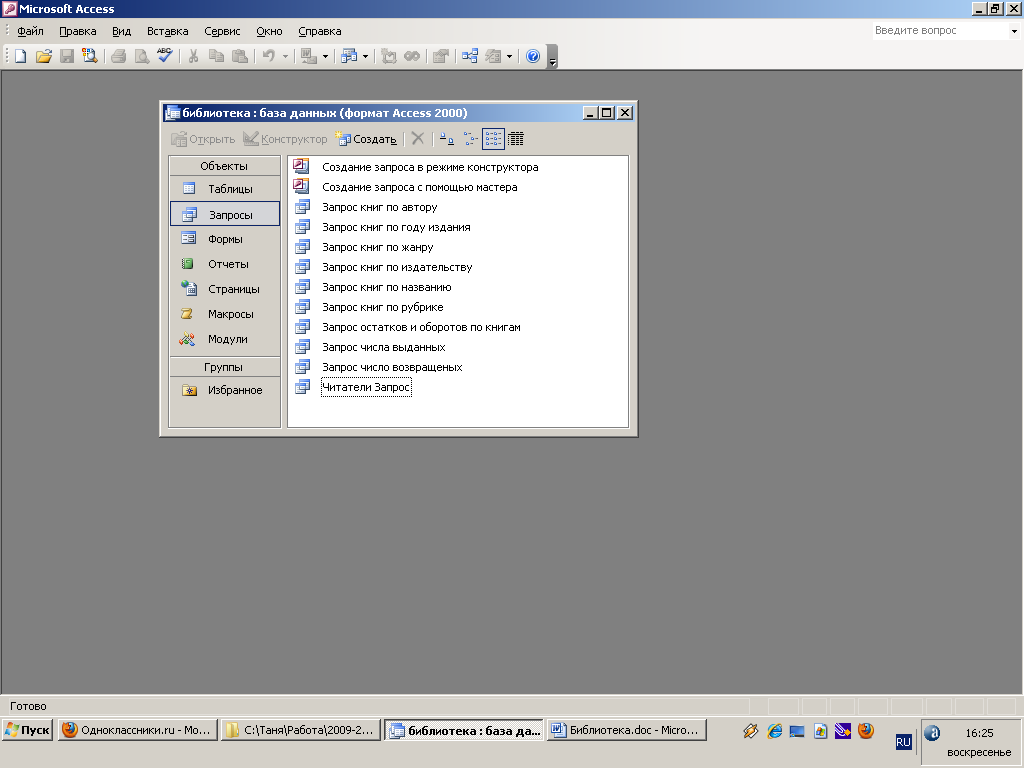Viewport: 1024px width, 768px height.
Task: Switch to Библиотека.doc taskbar window
Action: pyautogui.click(x=626, y=730)
